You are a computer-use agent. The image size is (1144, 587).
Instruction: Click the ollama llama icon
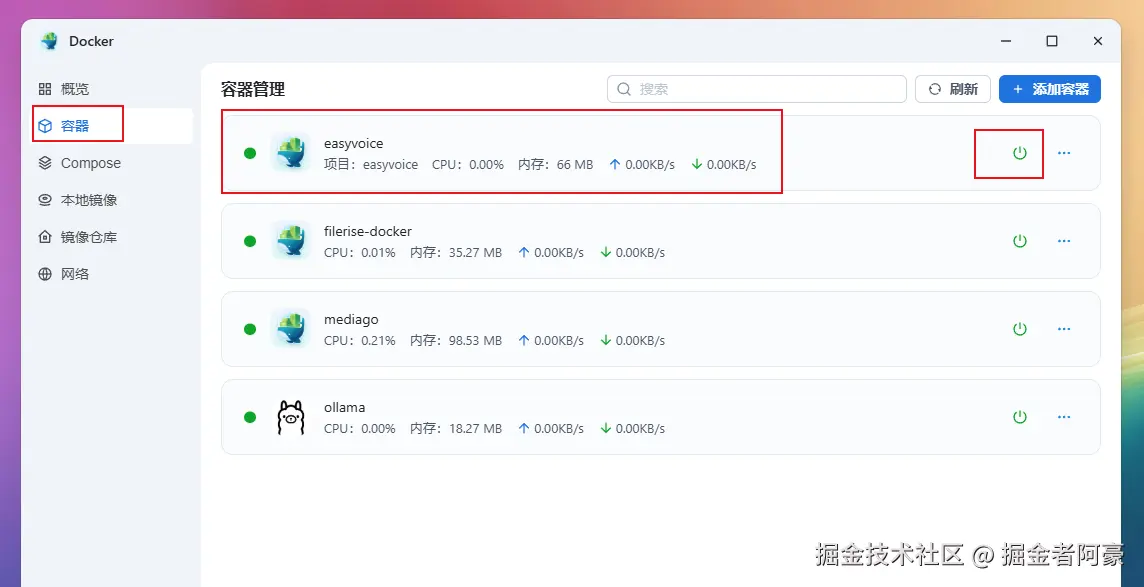[x=290, y=417]
